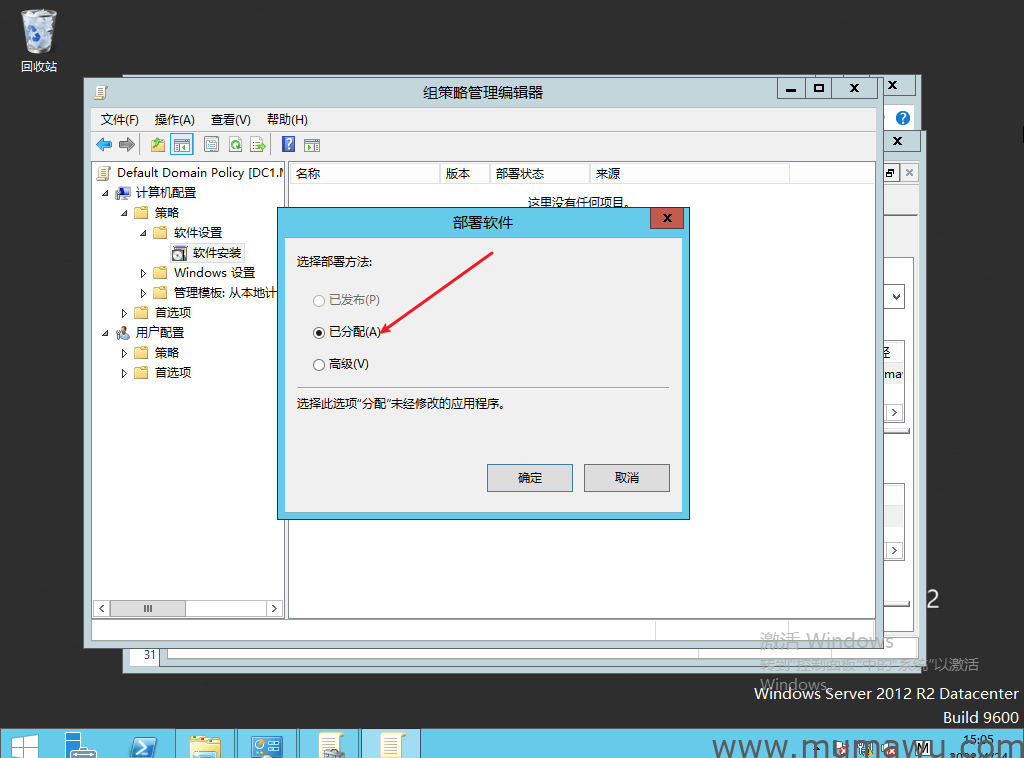Click the tree pane horizontal scrollbar thumb
Screen dimensions: 1024x758
[x=147, y=608]
